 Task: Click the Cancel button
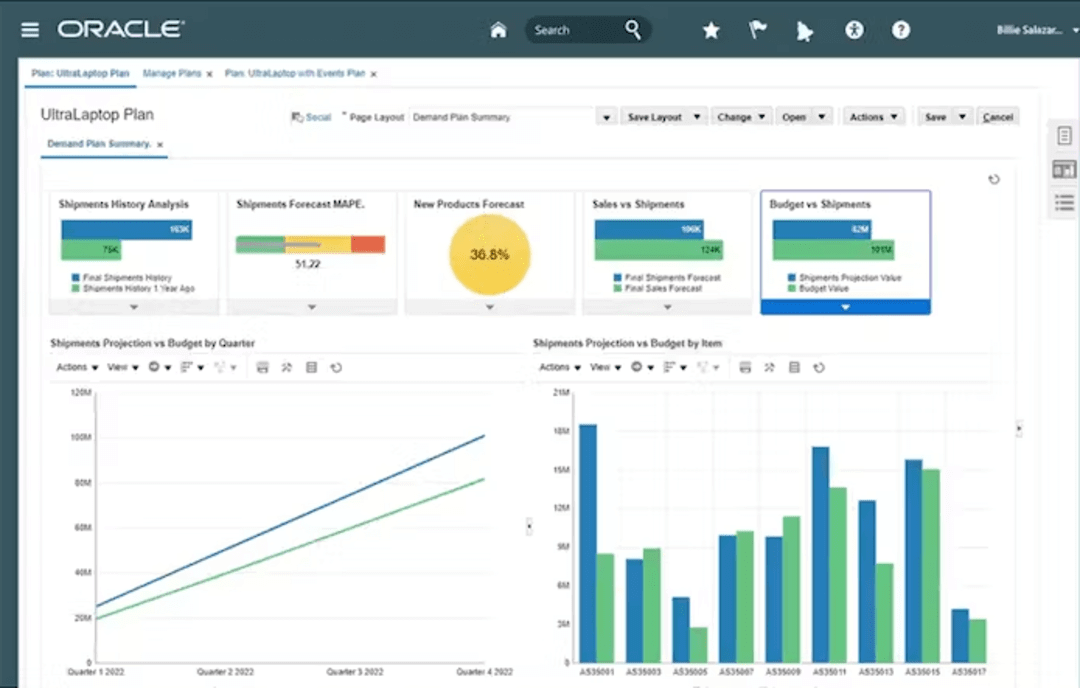tap(998, 117)
